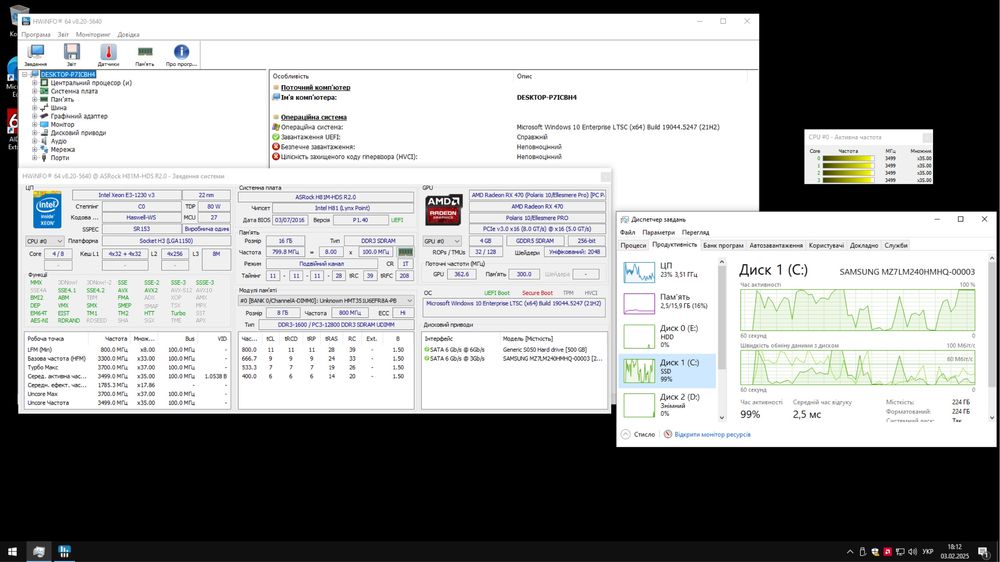
Task: Open the Моніторинг menu in HWiNFO
Action: [x=93, y=34]
